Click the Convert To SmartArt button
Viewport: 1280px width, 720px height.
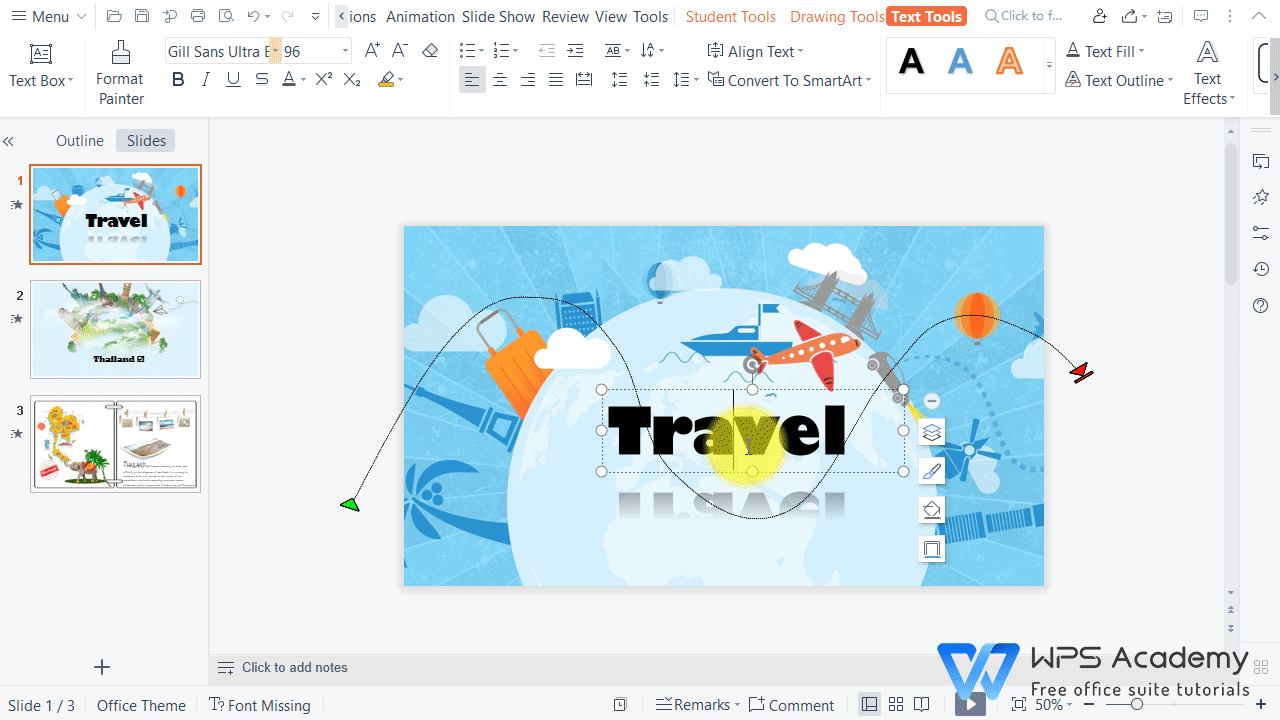pyautogui.click(x=789, y=81)
